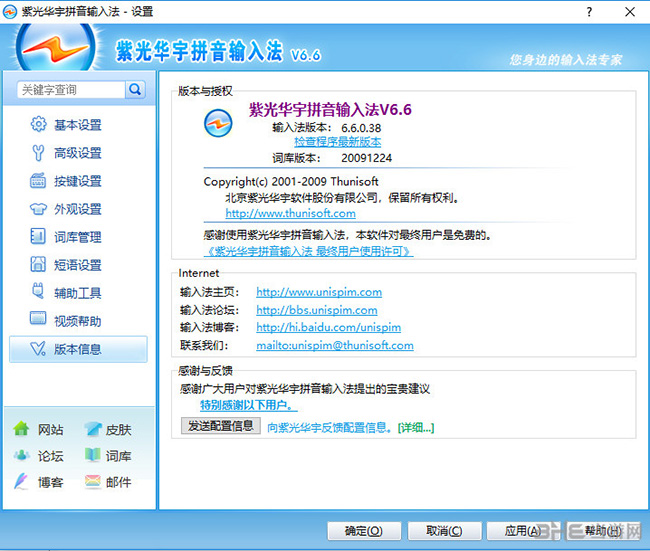Click the 皮肤 shortcut label
This screenshot has height=551, width=650.
tap(119, 430)
